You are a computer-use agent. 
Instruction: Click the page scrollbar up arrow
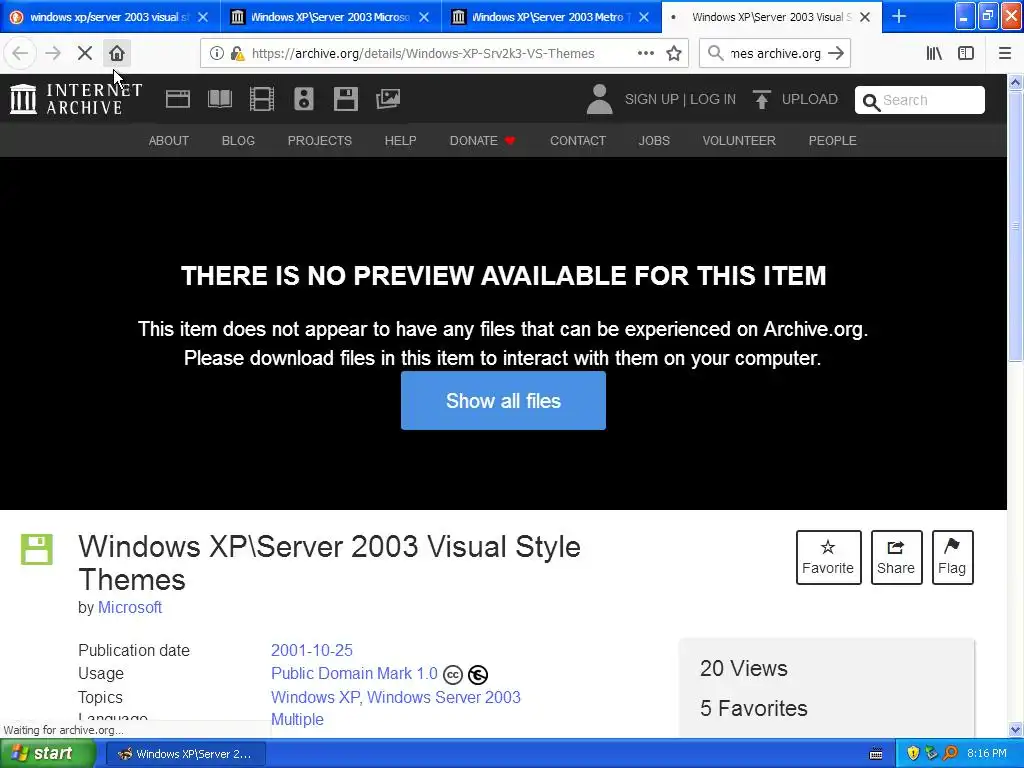tap(1015, 82)
